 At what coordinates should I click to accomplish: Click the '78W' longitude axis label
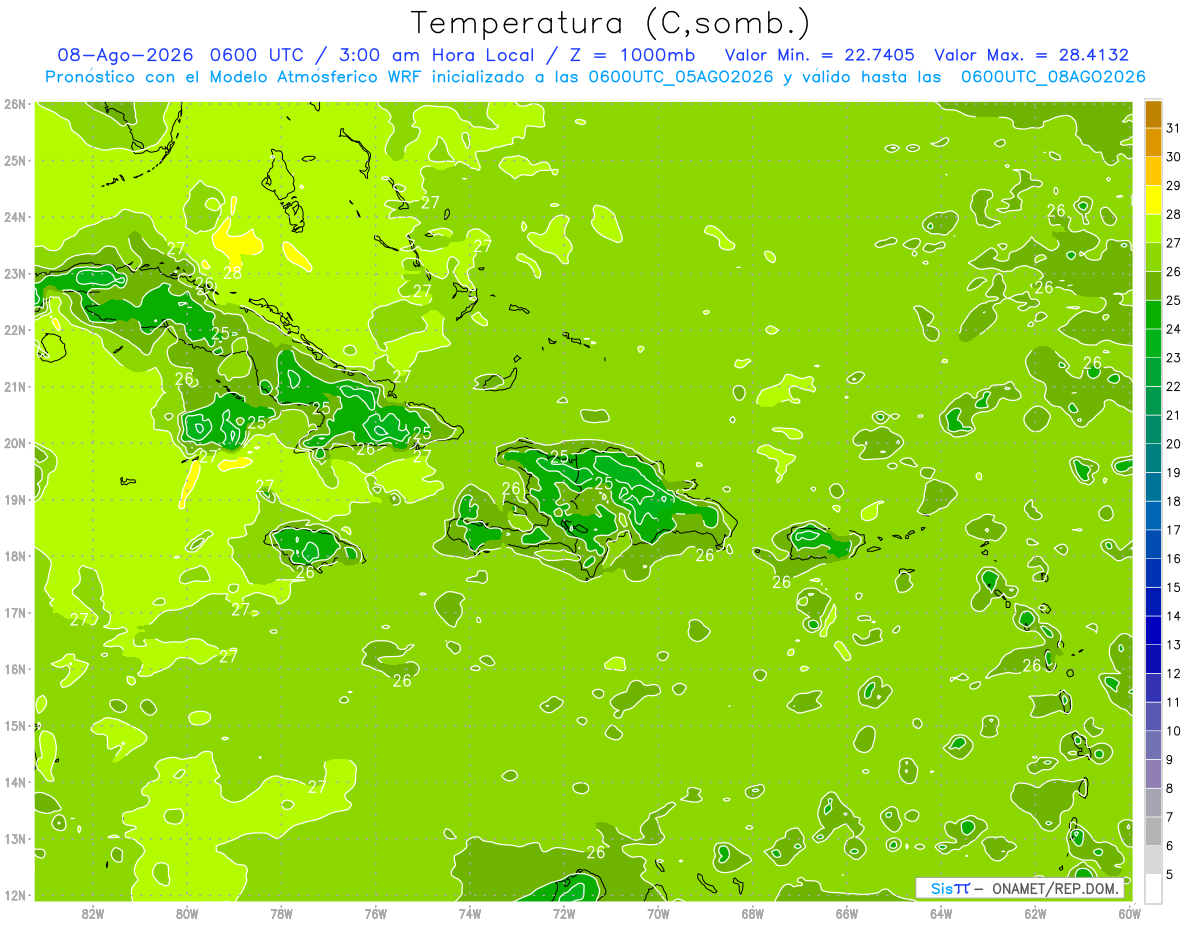[281, 913]
